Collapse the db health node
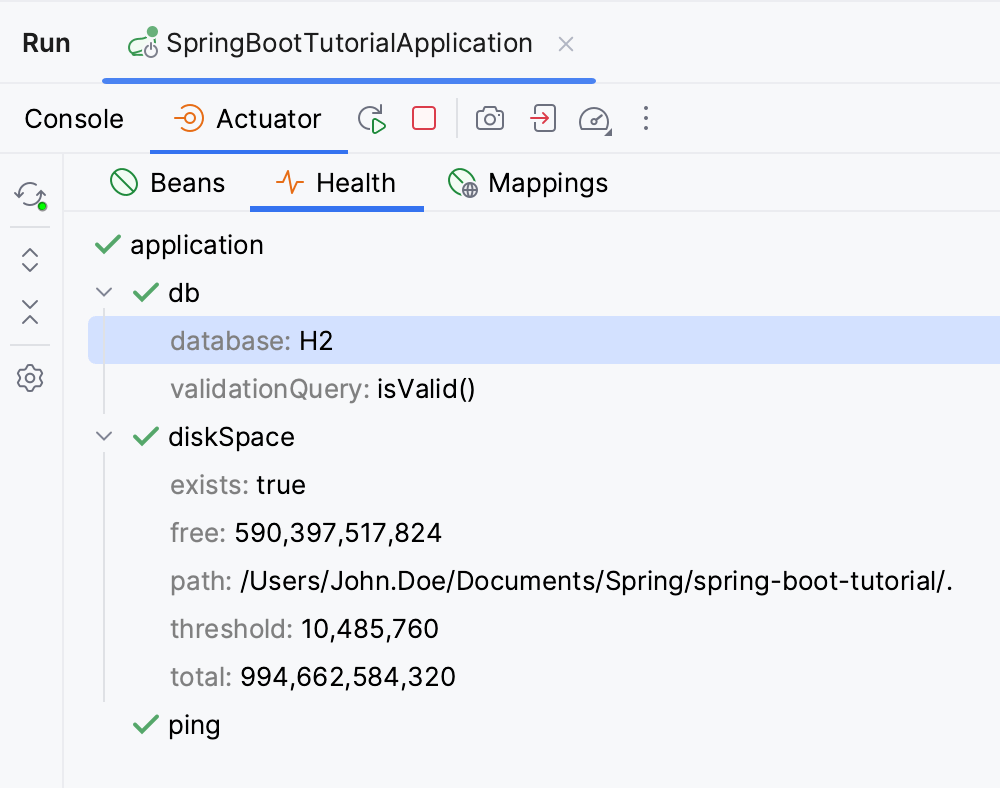This screenshot has height=788, width=1000. click(x=104, y=292)
